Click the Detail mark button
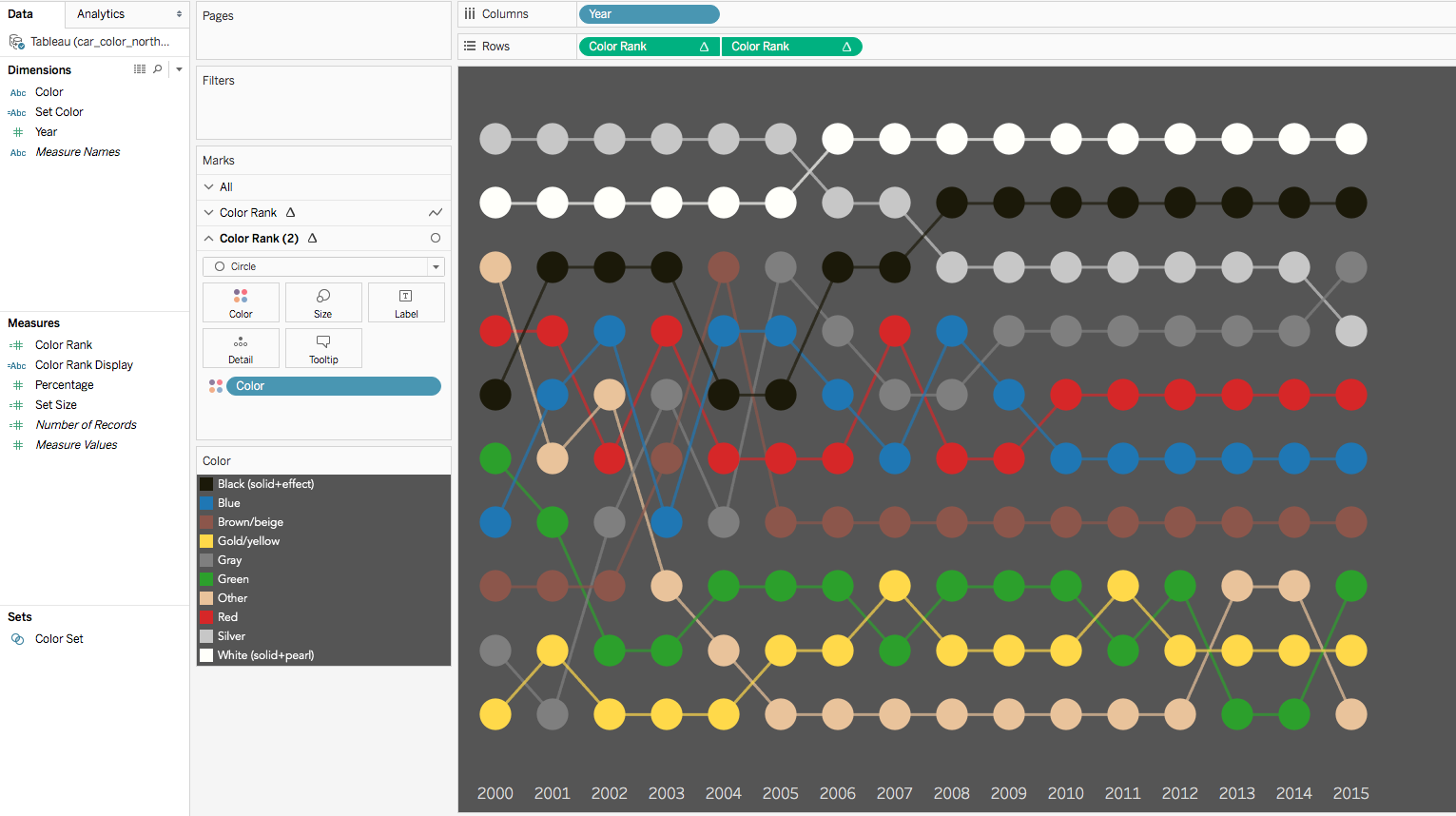Viewport: 1456px width, 816px height. [241, 347]
